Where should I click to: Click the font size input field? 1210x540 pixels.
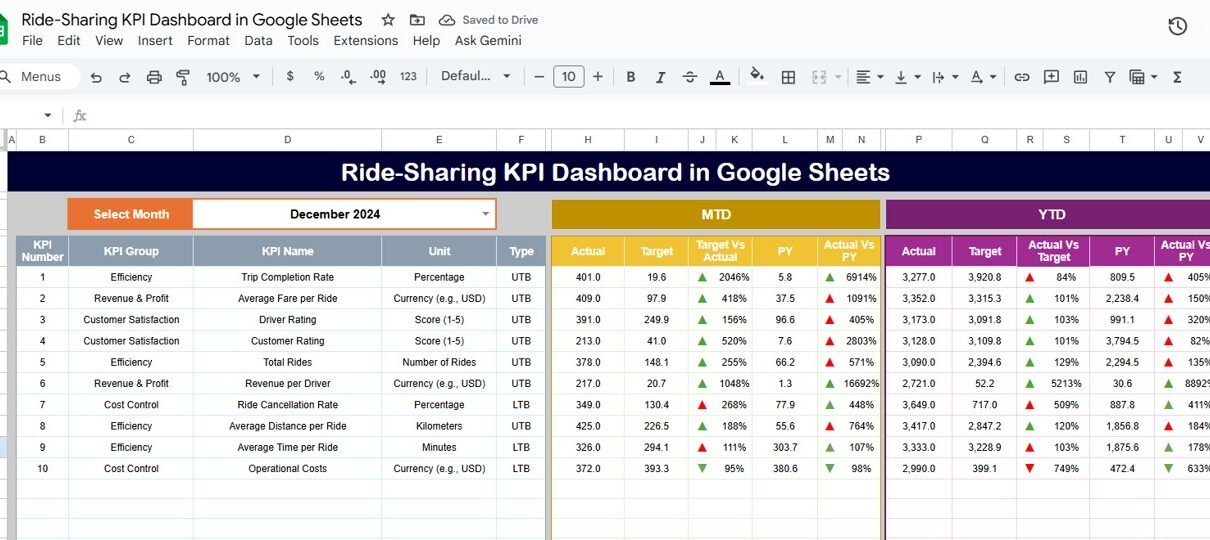[x=568, y=77]
